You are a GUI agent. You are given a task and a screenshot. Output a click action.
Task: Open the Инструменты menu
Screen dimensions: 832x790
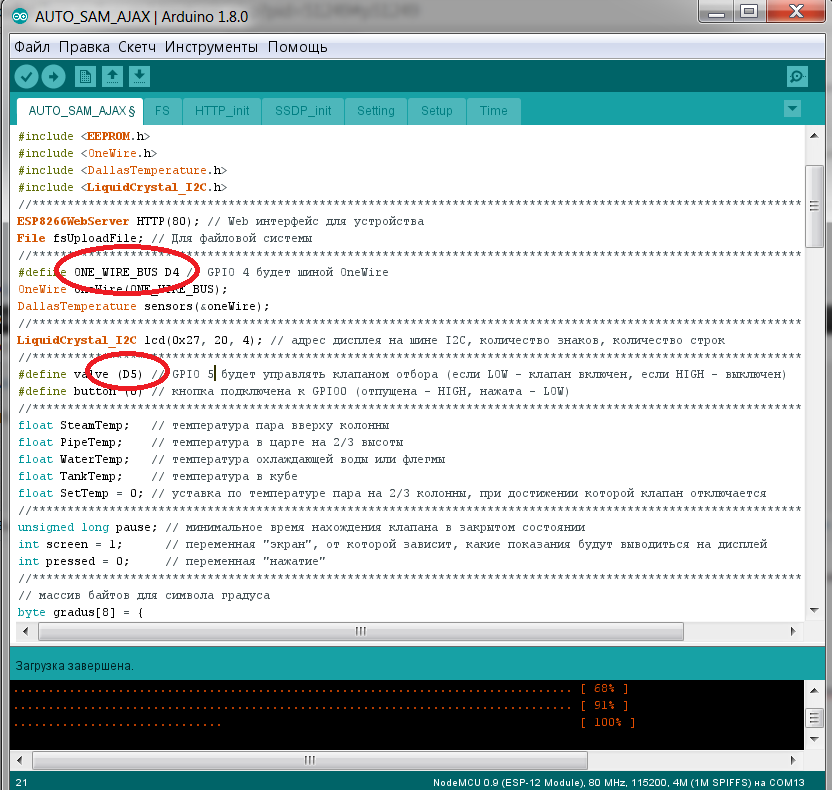pyautogui.click(x=211, y=47)
